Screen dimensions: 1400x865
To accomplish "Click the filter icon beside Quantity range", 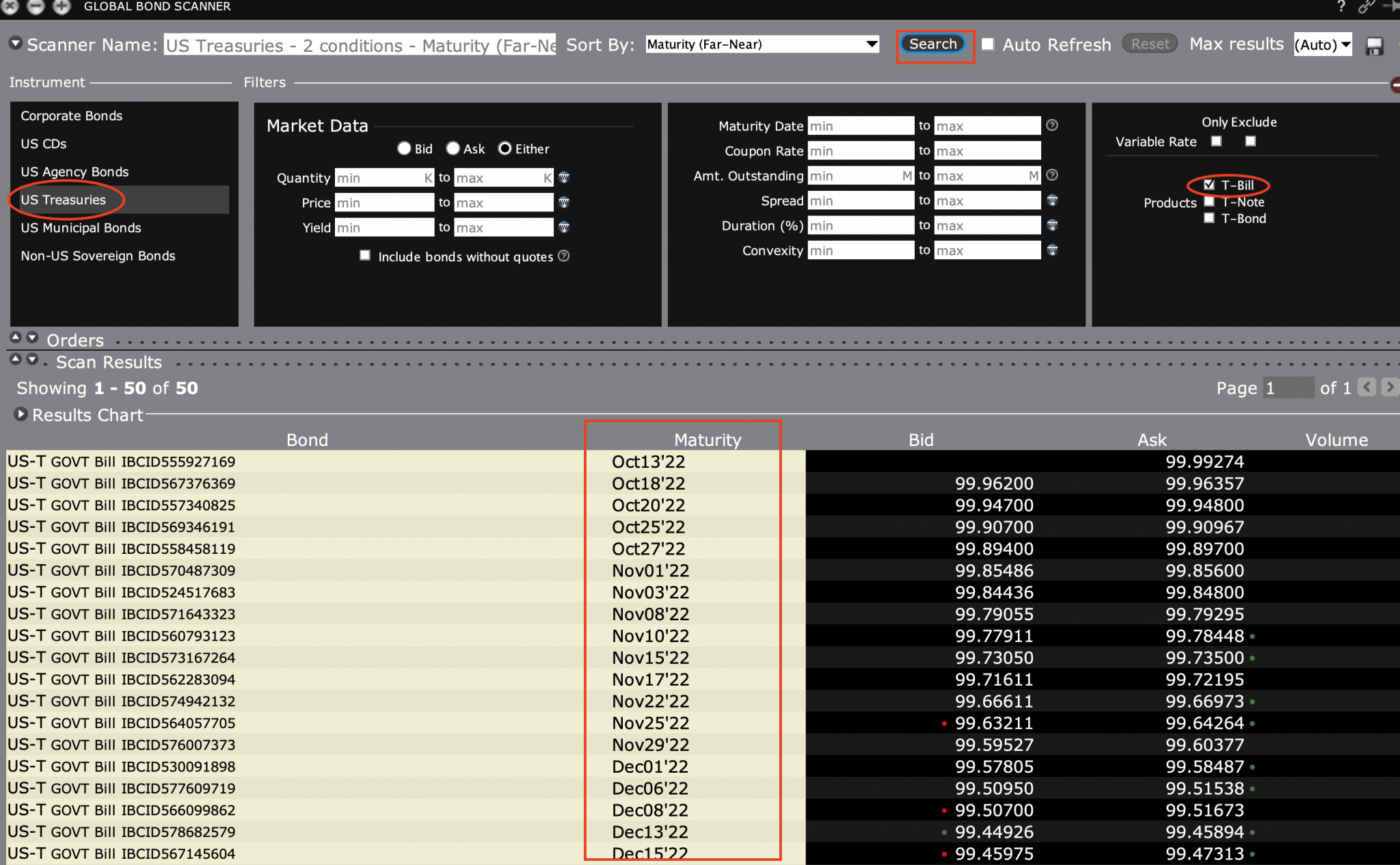I will point(564,177).
